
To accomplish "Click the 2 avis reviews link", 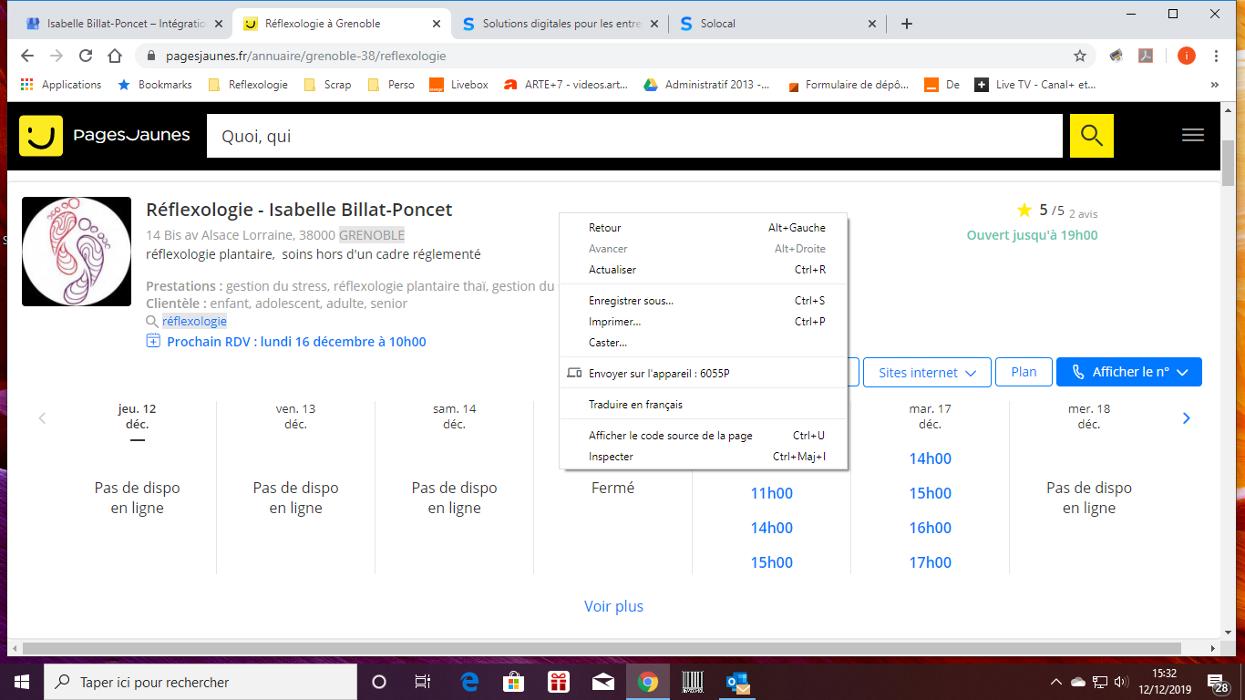I will pyautogui.click(x=1083, y=213).
